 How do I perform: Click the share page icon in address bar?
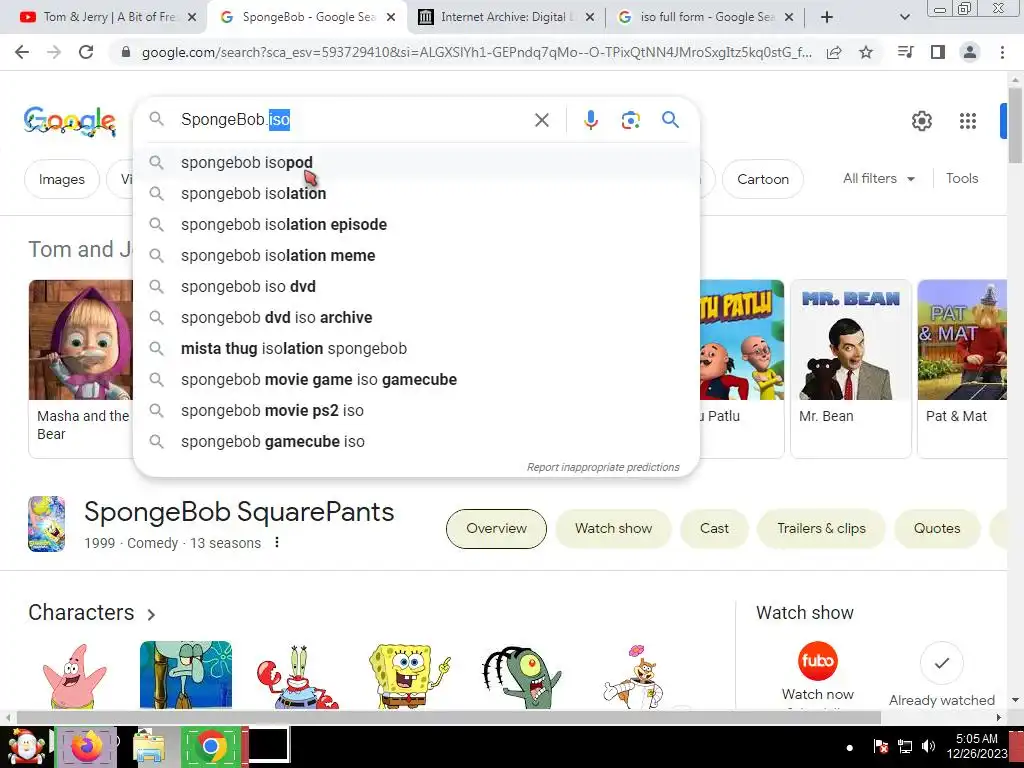click(834, 52)
